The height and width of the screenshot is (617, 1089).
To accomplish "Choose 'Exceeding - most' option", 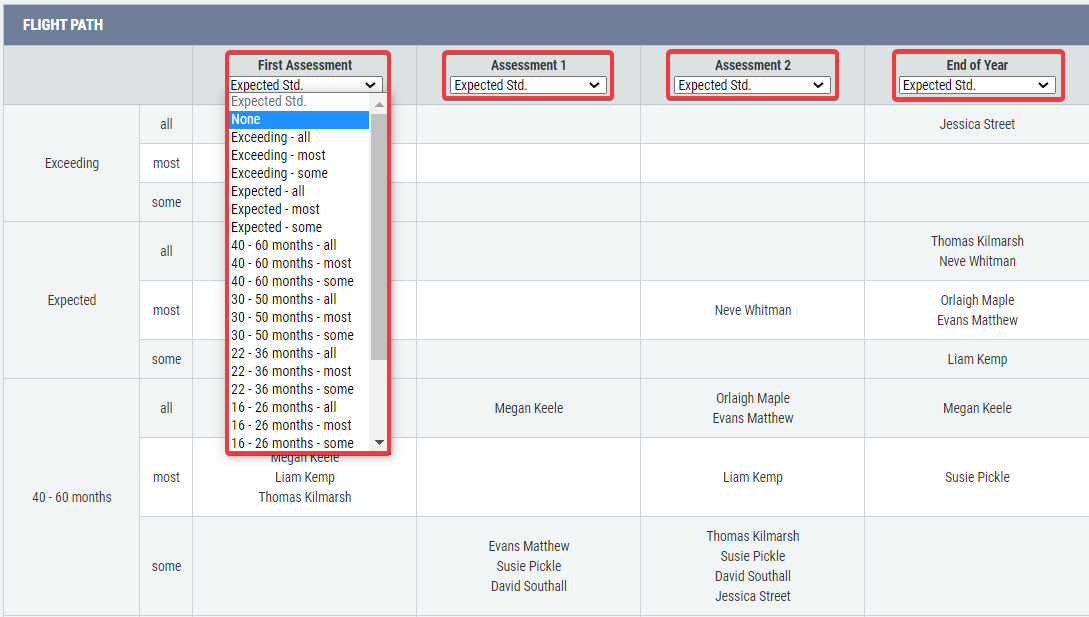I will pyautogui.click(x=298, y=156).
